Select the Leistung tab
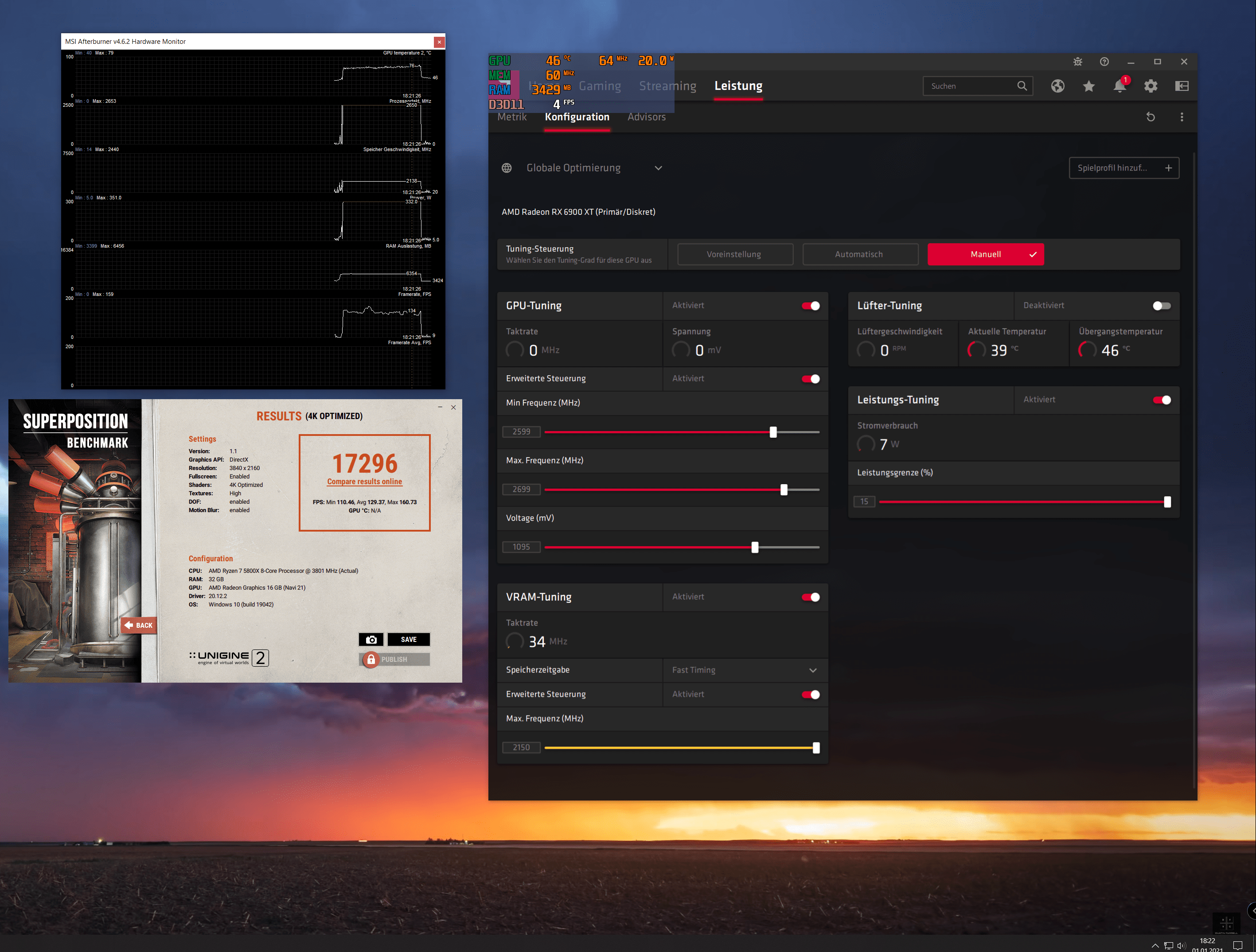Image resolution: width=1256 pixels, height=952 pixels. [x=738, y=85]
